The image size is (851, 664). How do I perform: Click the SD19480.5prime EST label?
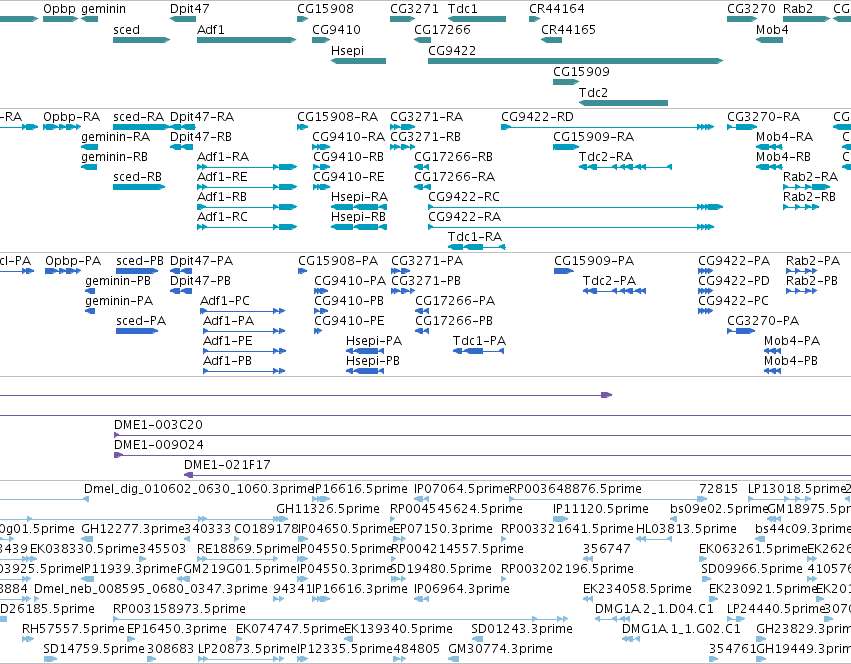(441, 569)
